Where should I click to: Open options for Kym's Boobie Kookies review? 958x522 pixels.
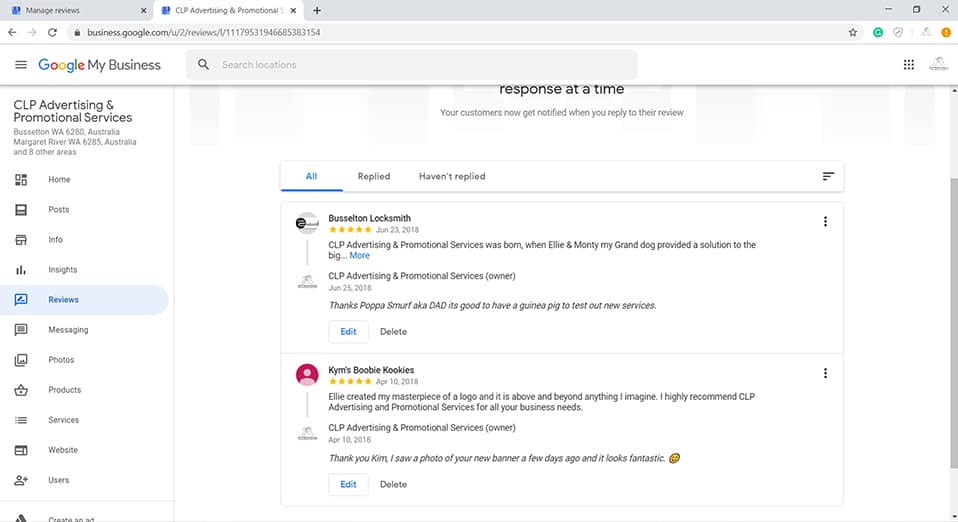825,373
